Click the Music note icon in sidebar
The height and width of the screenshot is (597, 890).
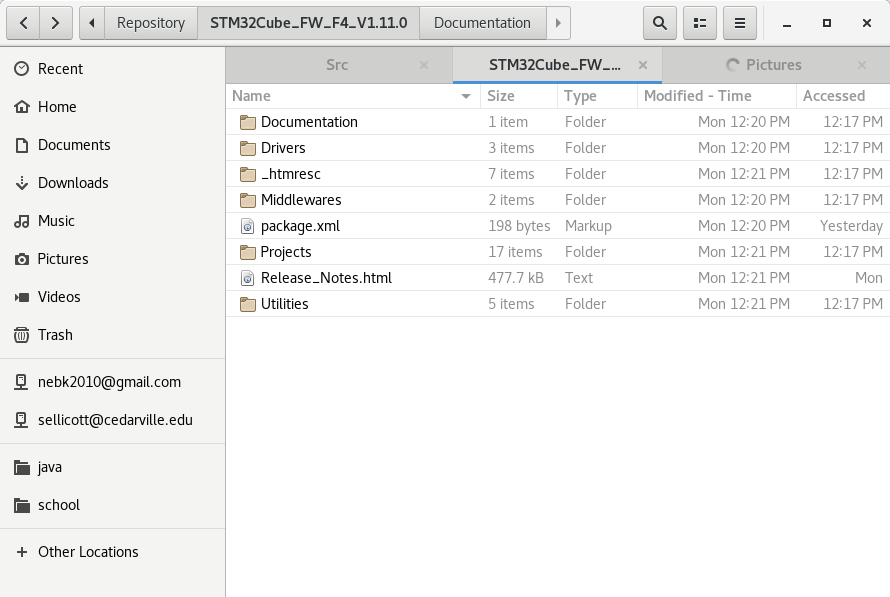(x=22, y=221)
